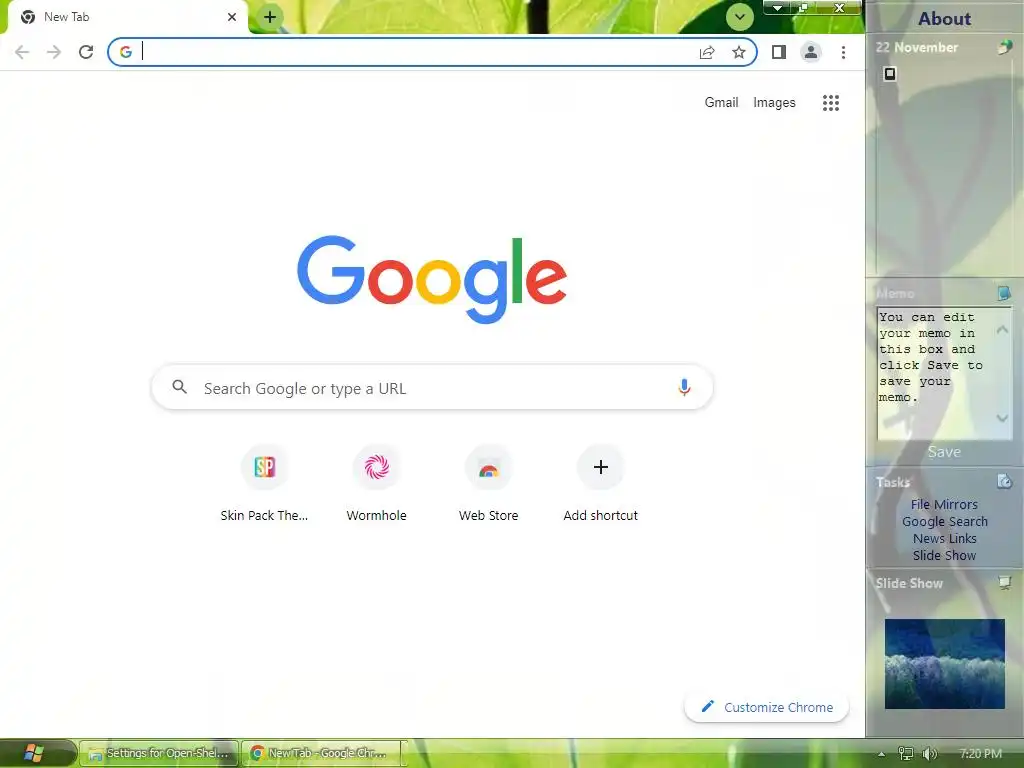Image resolution: width=1024 pixels, height=768 pixels.
Task: Open the profile avatar menu
Action: pos(810,52)
